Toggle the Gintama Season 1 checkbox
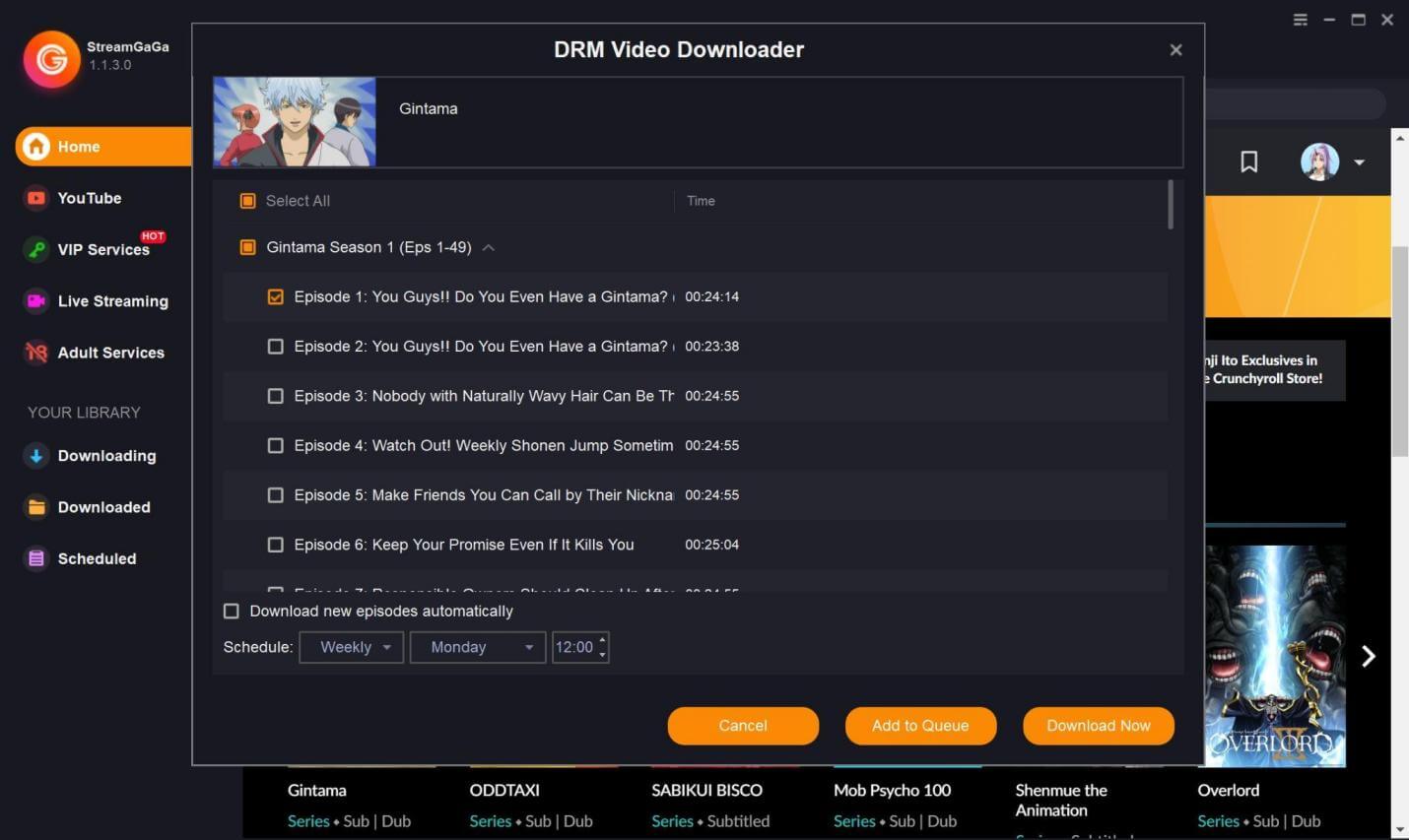Image resolution: width=1409 pixels, height=840 pixels. tap(248, 247)
